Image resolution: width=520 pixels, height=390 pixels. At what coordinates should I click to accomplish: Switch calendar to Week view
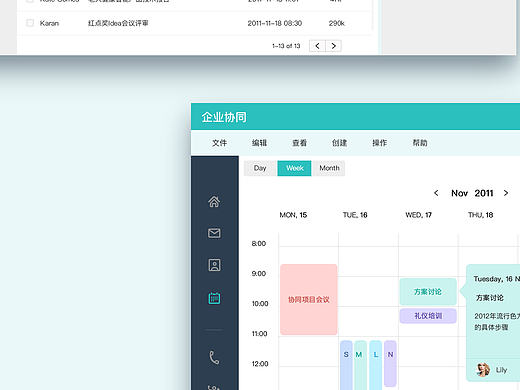[294, 168]
